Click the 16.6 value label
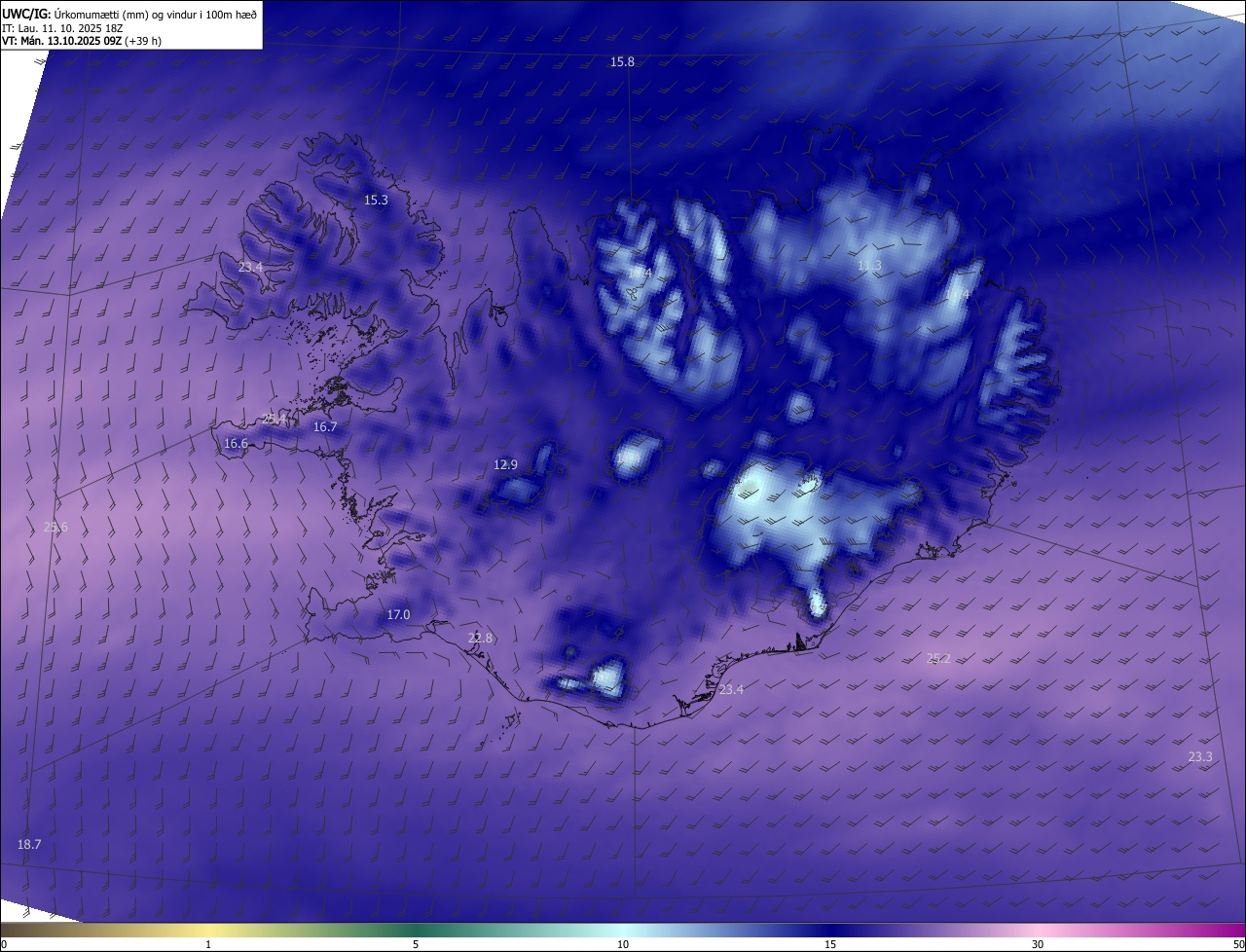The height and width of the screenshot is (952, 1246). click(236, 443)
